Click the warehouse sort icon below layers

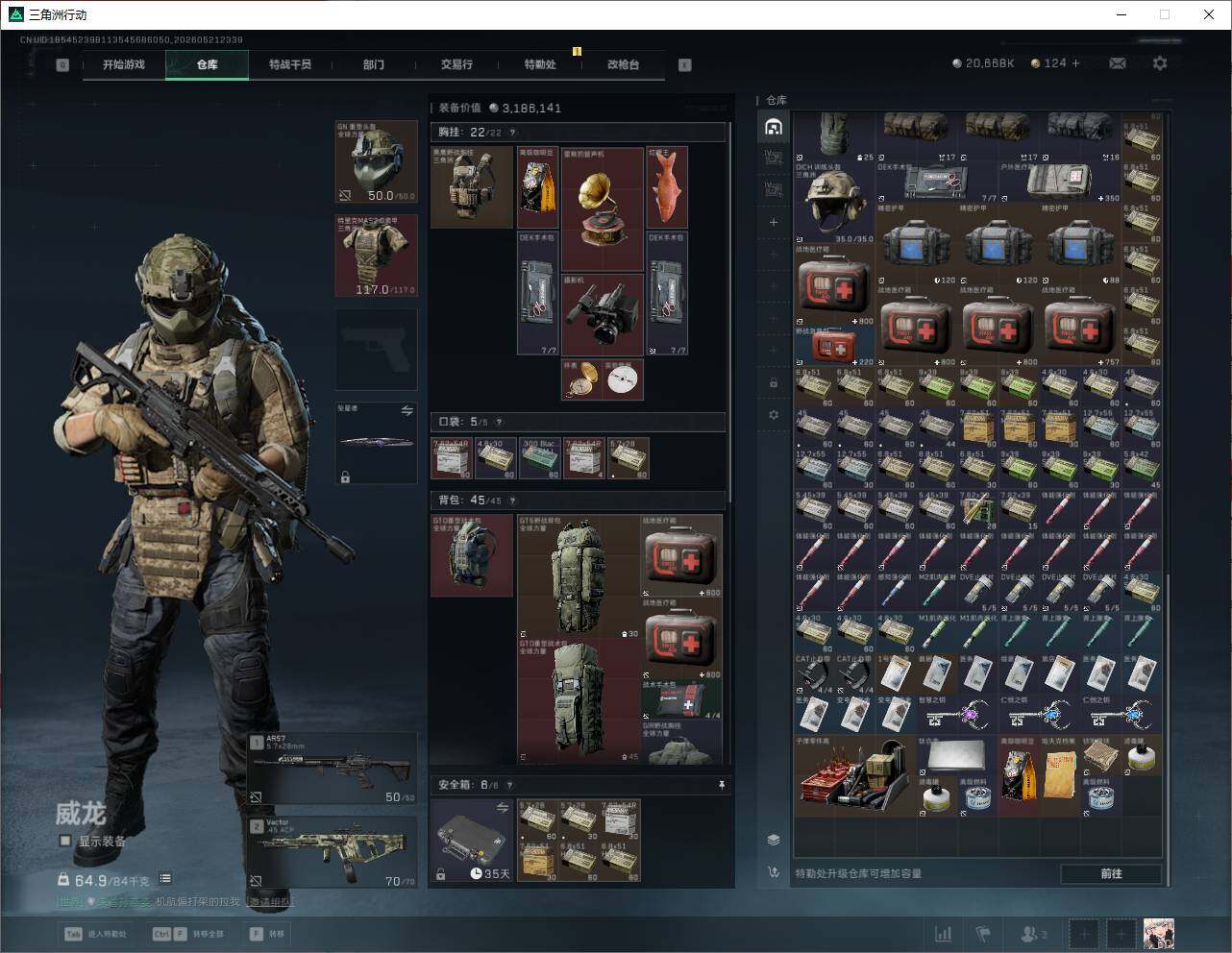[774, 872]
